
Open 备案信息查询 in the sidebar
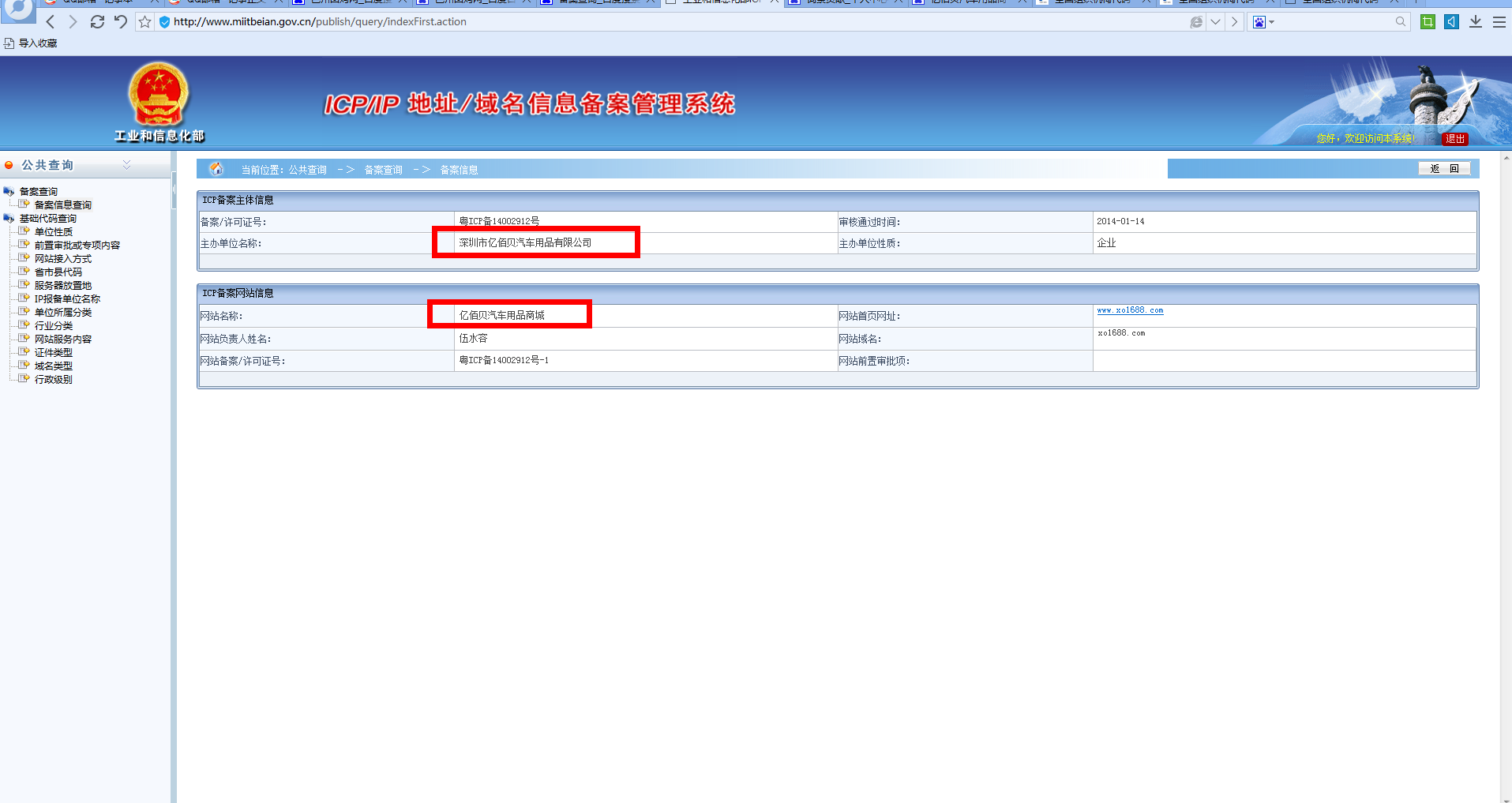point(62,205)
